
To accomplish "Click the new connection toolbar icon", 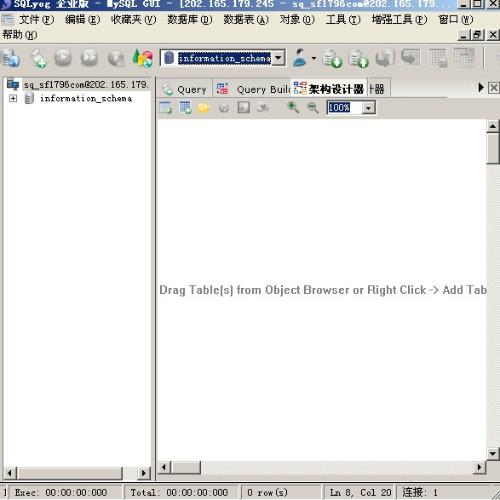I will tap(11, 59).
